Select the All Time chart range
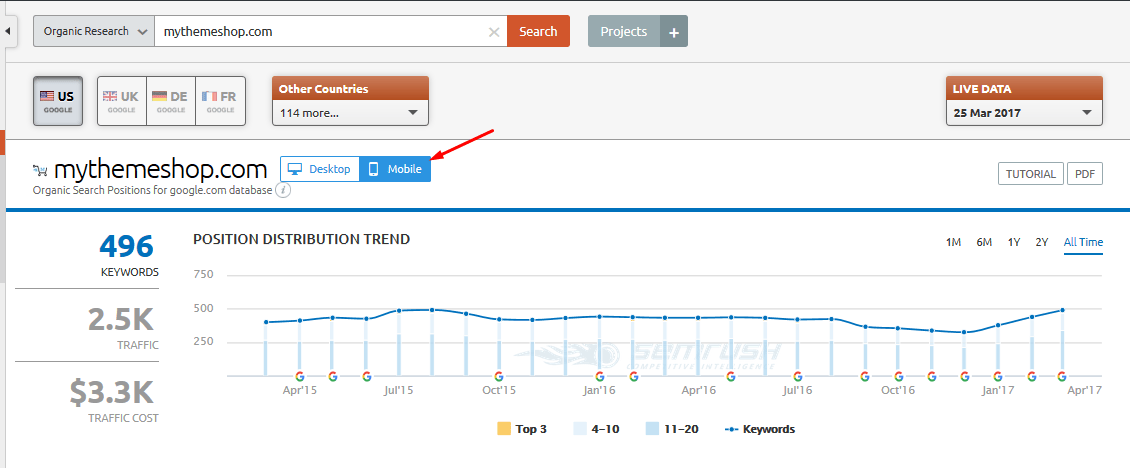The height and width of the screenshot is (468, 1130). 1083,242
